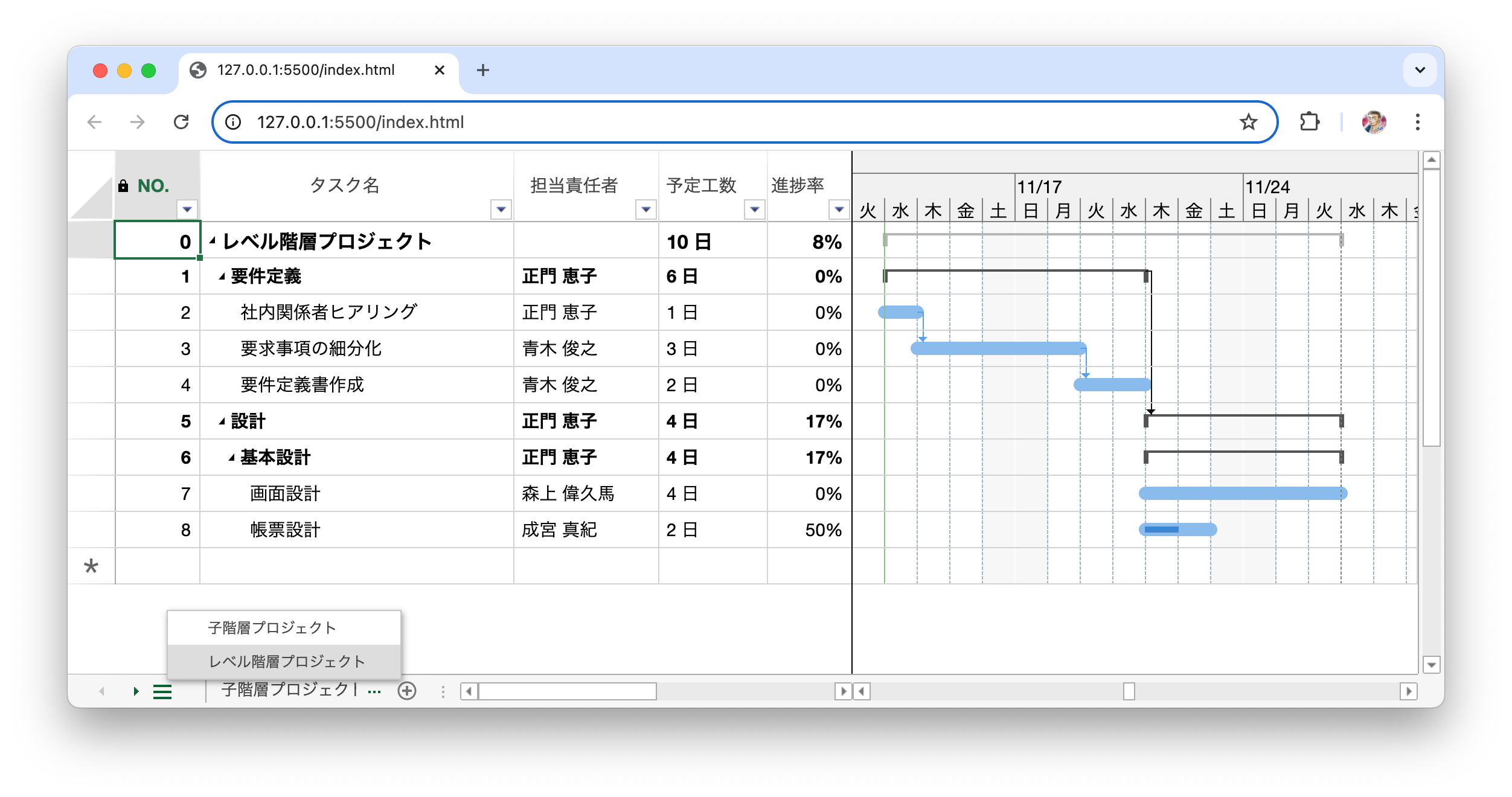Open the tab search chevron
This screenshot has height=797, width=1512.
[x=1420, y=70]
